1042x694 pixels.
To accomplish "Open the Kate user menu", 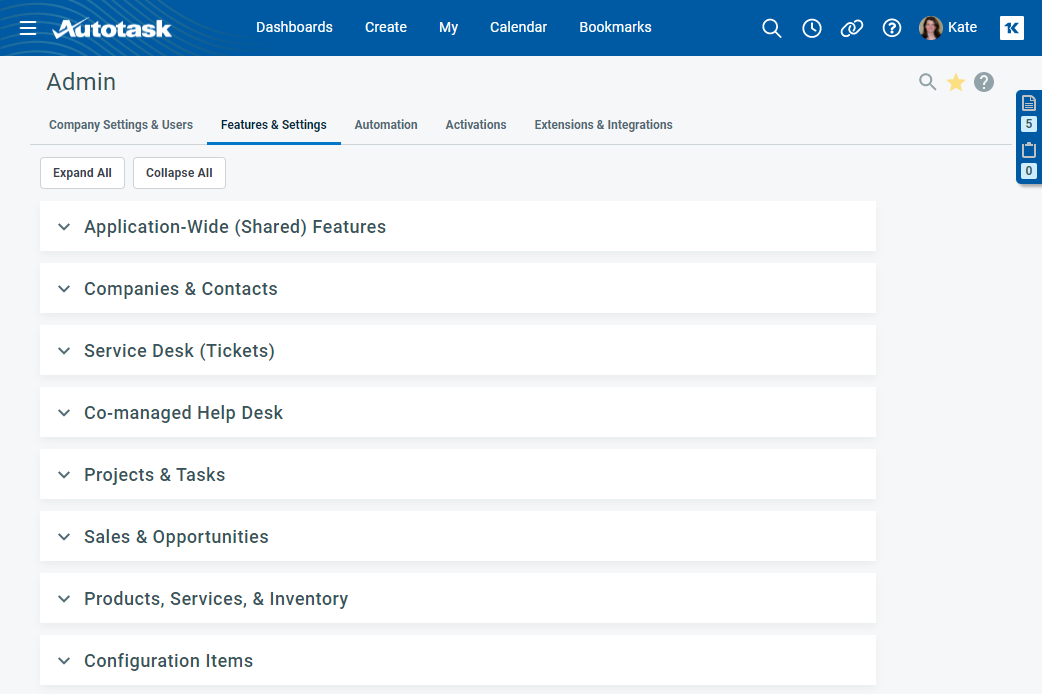I will pos(962,27).
